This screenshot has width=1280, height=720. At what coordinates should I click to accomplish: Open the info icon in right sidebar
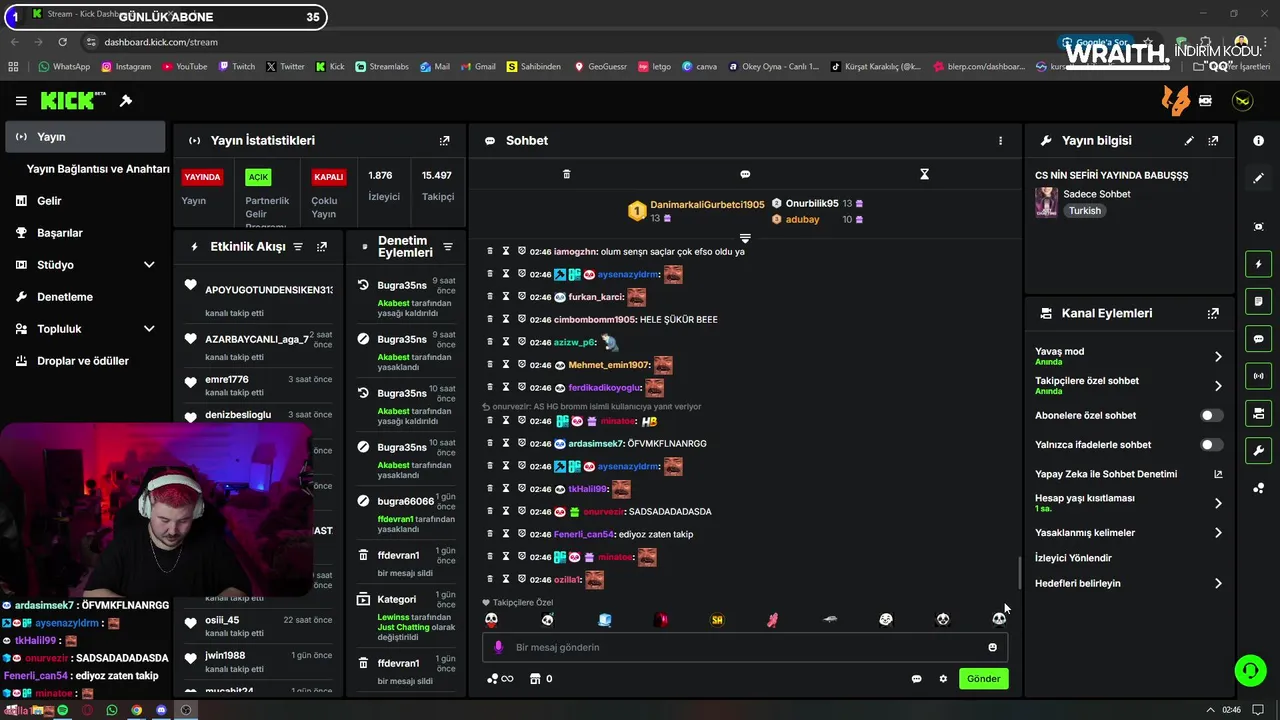[x=1258, y=141]
